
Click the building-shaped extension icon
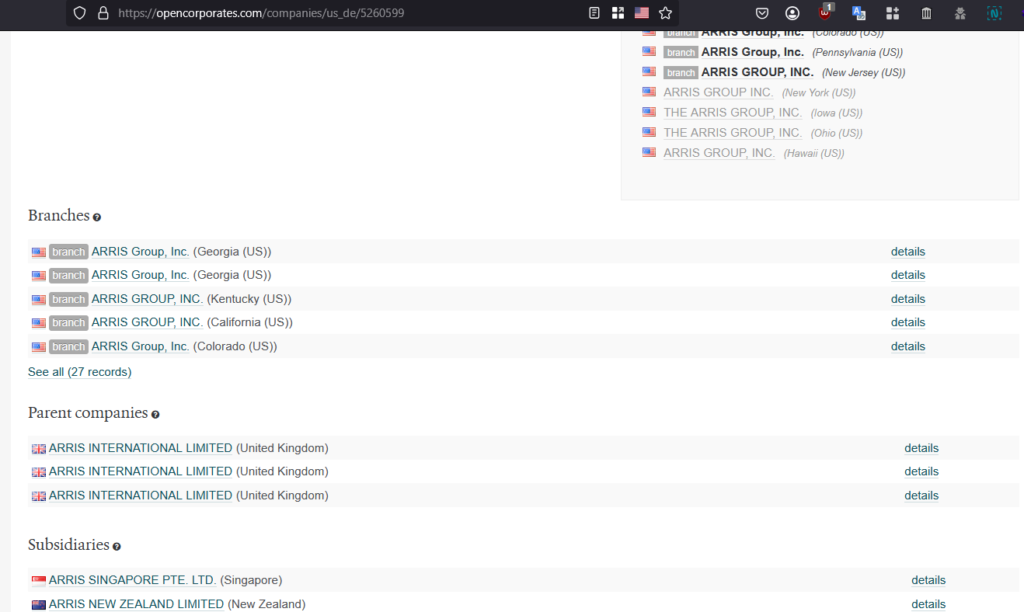tap(926, 13)
